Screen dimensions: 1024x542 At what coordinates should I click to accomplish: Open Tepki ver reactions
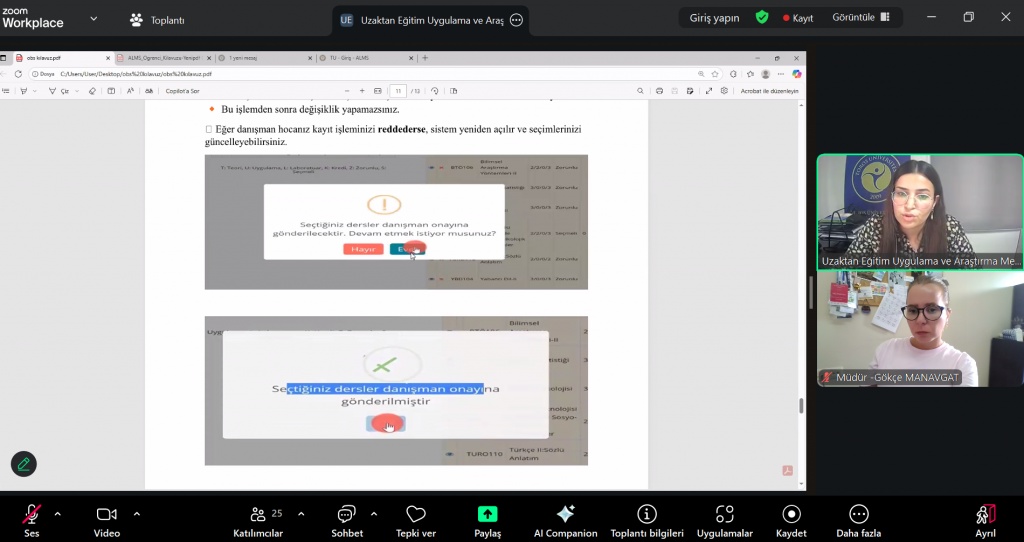click(x=416, y=520)
